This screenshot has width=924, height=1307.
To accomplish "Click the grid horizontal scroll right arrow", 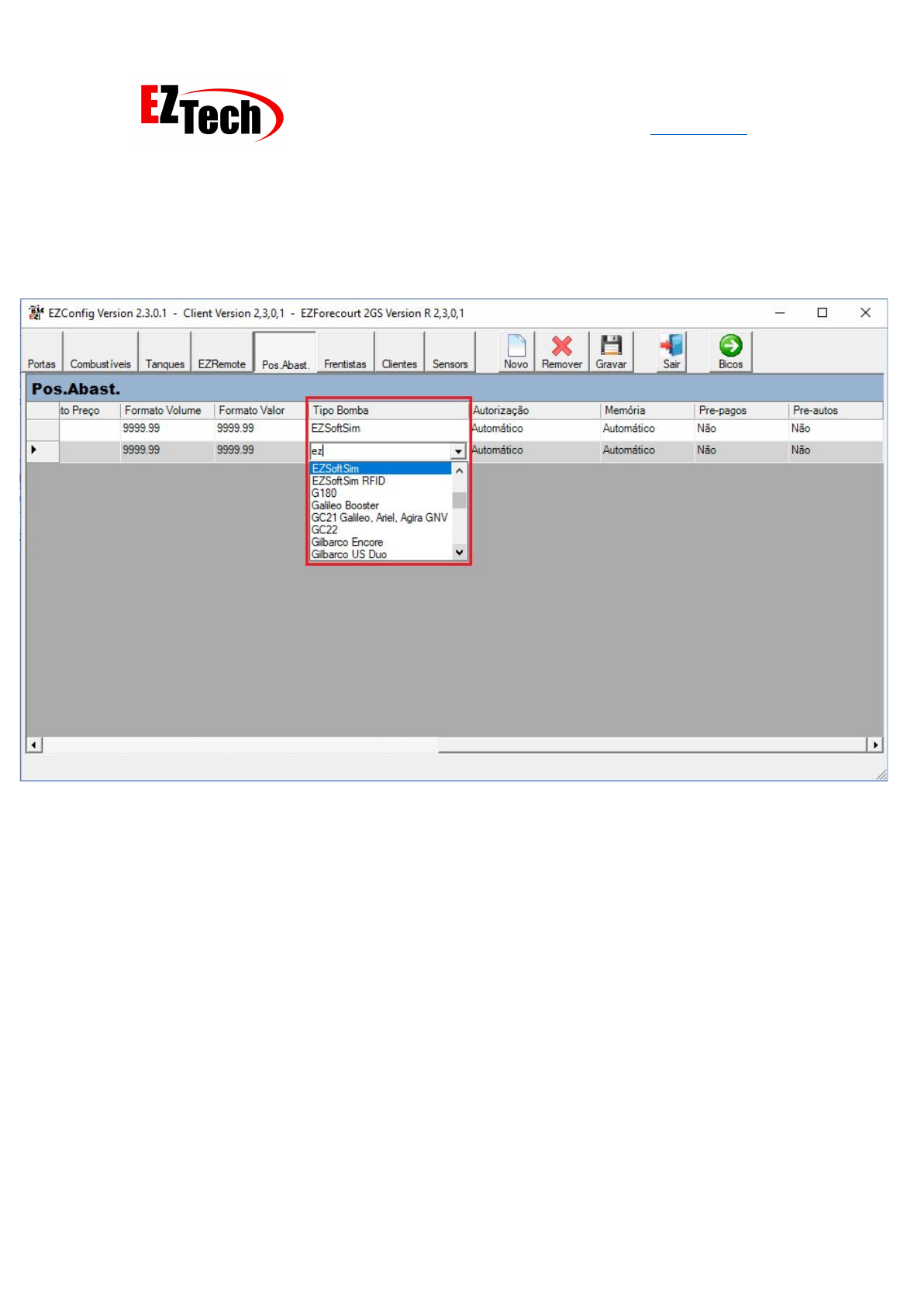I will [875, 745].
